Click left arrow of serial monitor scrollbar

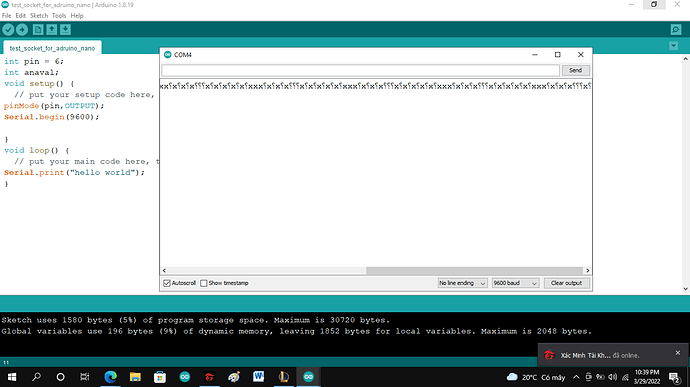click(x=164, y=270)
